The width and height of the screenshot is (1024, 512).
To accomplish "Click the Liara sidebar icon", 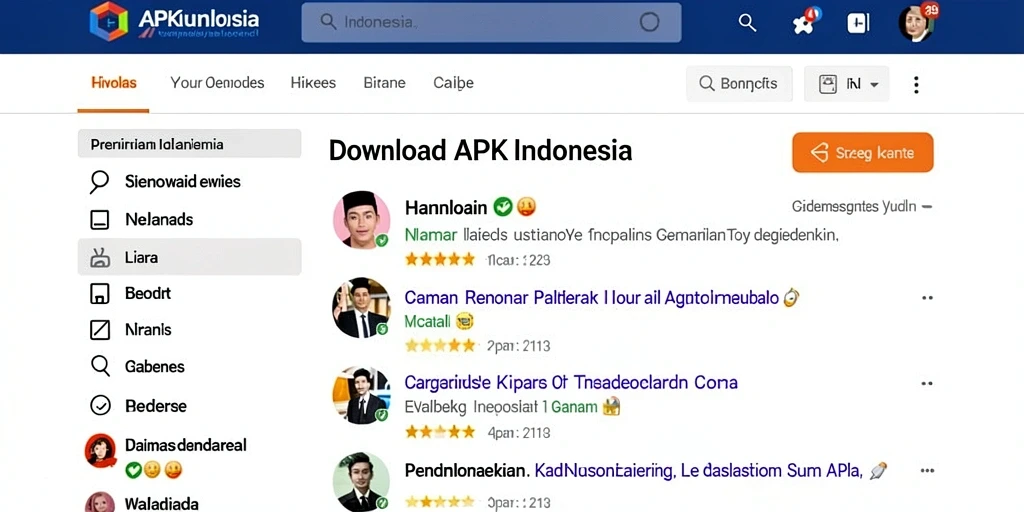I will coord(99,257).
